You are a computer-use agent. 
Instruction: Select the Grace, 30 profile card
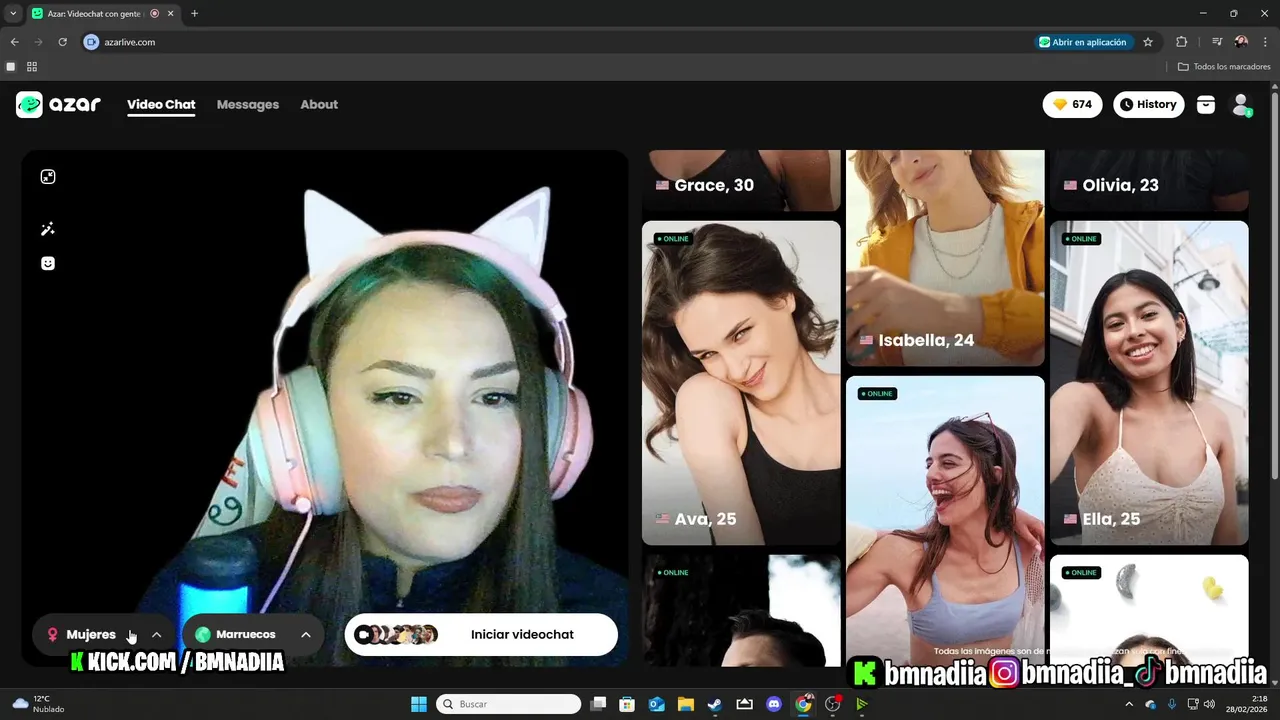click(x=741, y=181)
